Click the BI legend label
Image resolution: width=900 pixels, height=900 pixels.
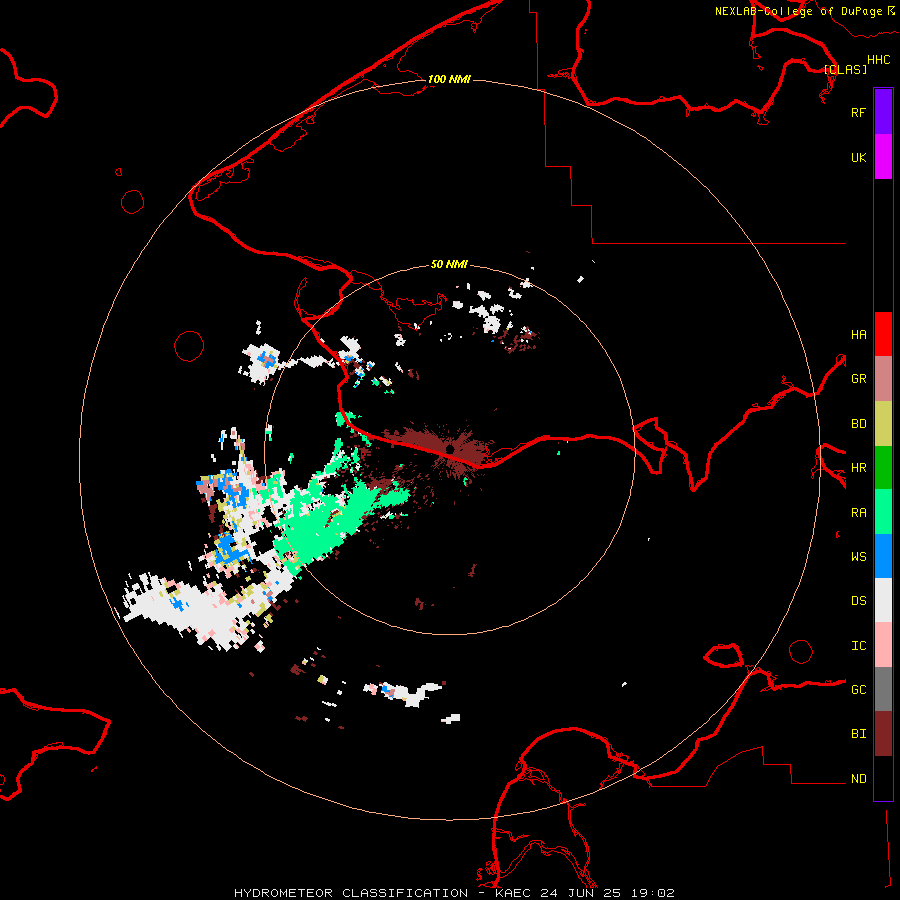[858, 734]
